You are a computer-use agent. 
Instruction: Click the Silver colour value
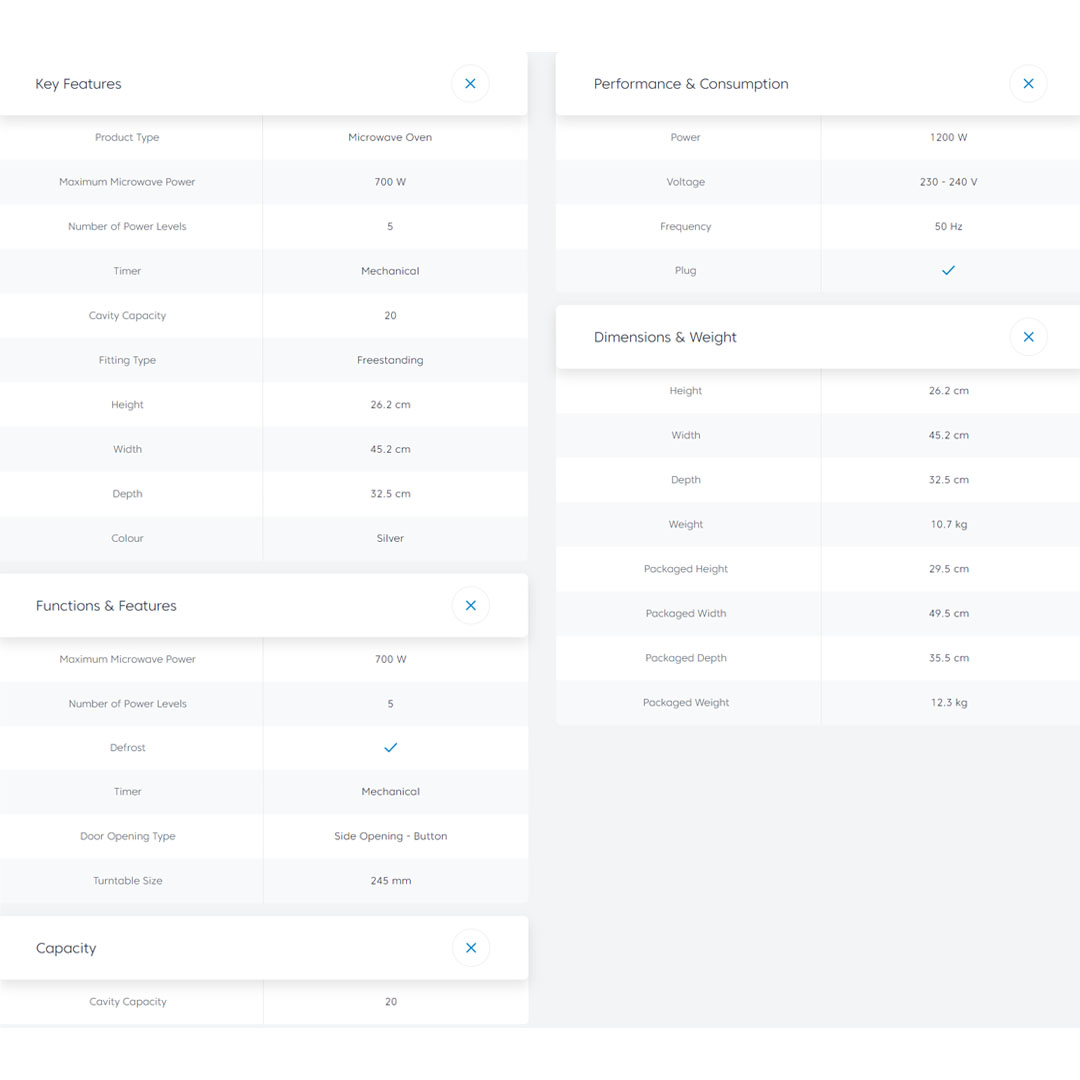(390, 538)
